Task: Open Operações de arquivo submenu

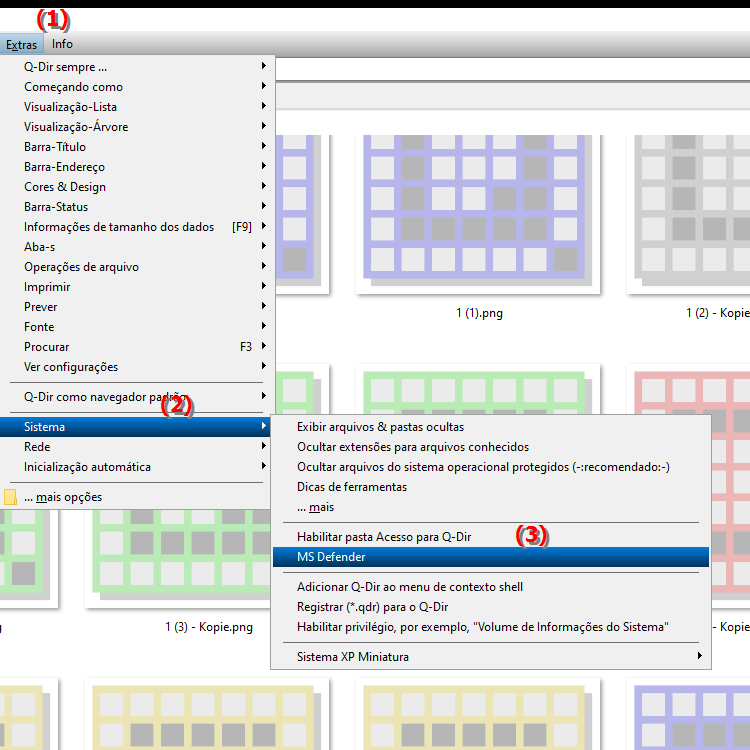Action: point(137,267)
